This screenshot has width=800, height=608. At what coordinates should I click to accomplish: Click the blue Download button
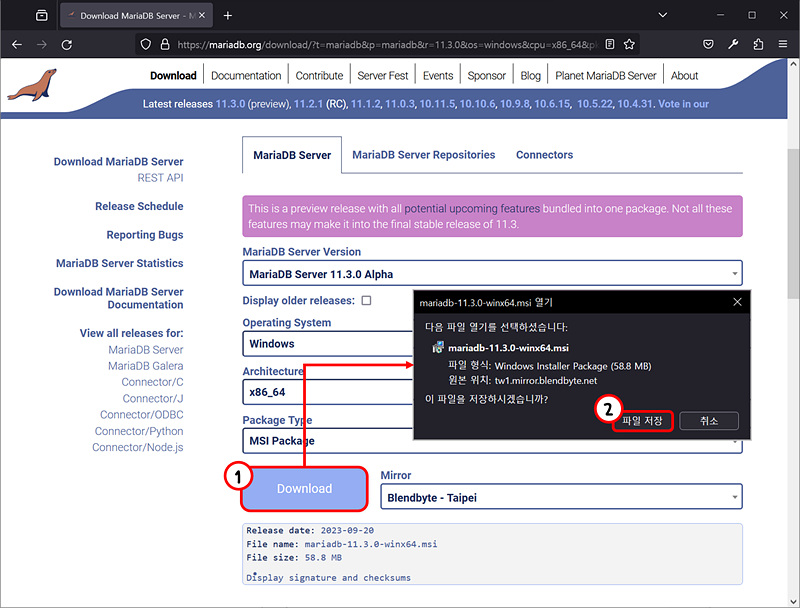click(304, 489)
